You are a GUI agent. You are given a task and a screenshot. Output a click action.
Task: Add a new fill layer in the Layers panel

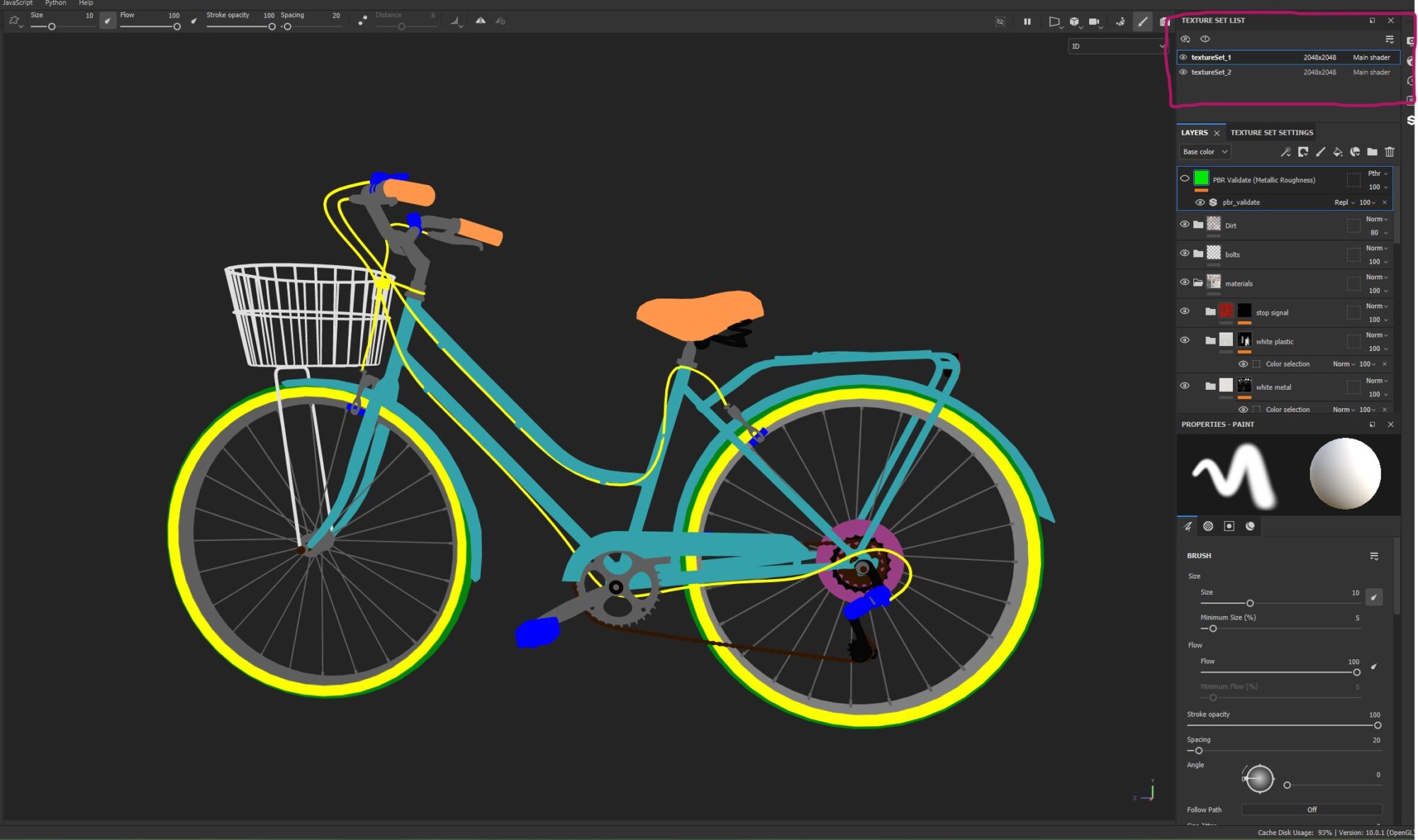(1338, 152)
